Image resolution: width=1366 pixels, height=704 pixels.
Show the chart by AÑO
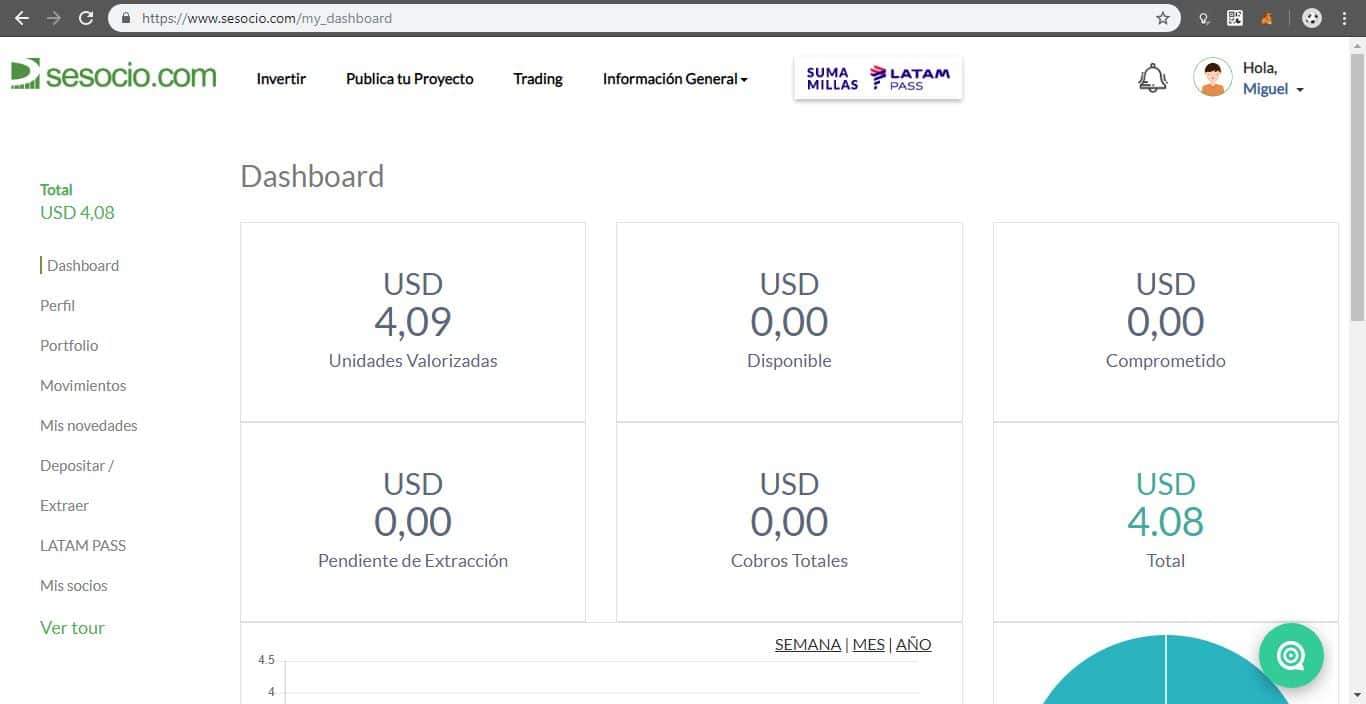tap(913, 644)
